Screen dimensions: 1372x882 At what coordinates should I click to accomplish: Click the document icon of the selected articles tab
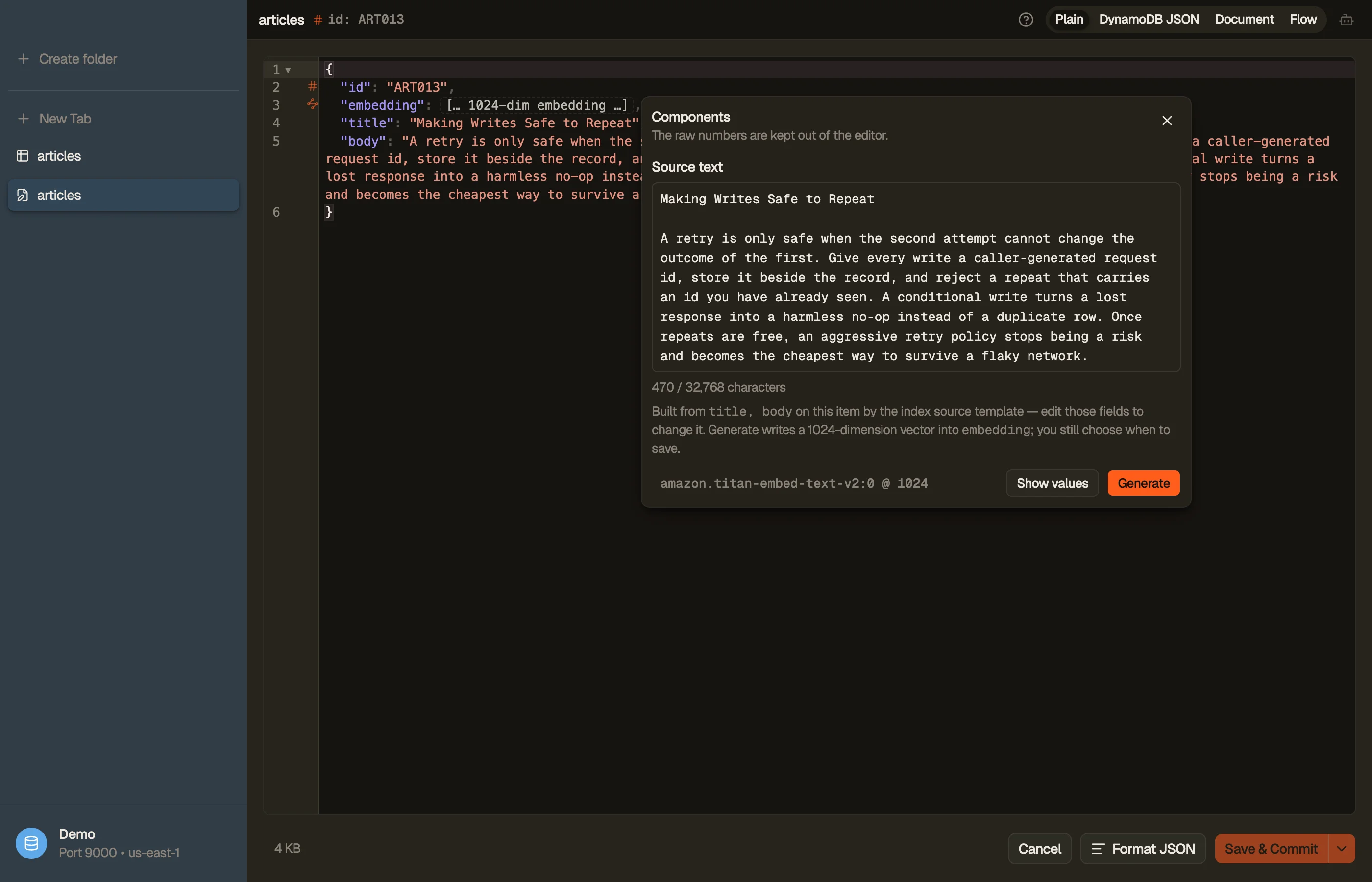(23, 195)
